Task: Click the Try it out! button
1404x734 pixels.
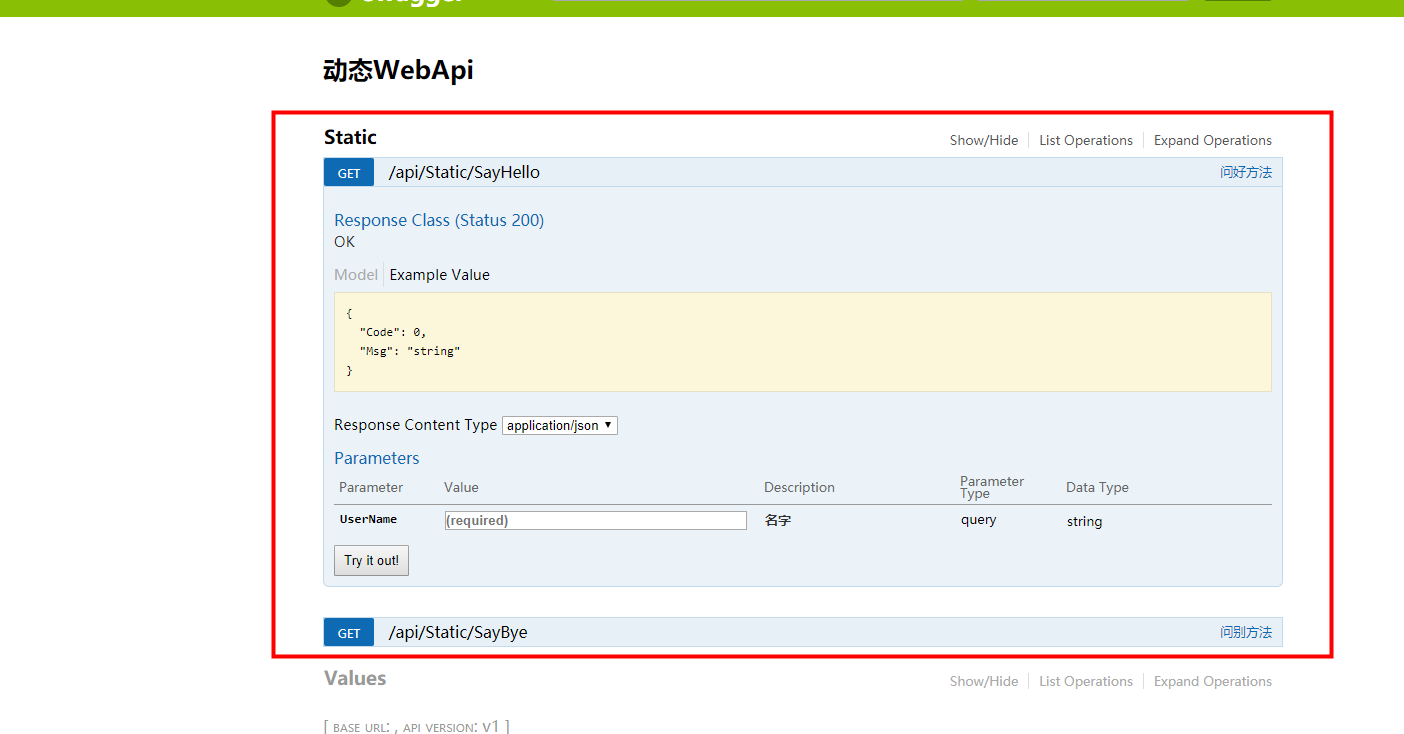Action: pyautogui.click(x=371, y=560)
